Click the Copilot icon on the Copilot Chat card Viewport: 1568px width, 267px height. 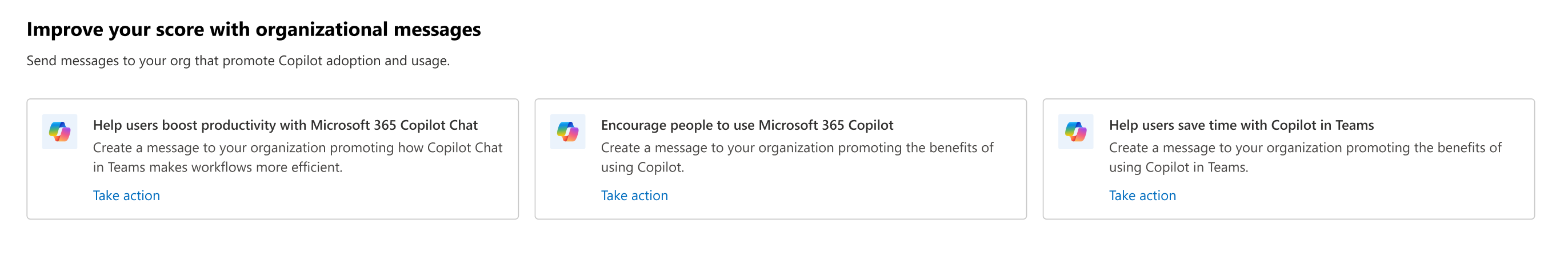[x=59, y=131]
